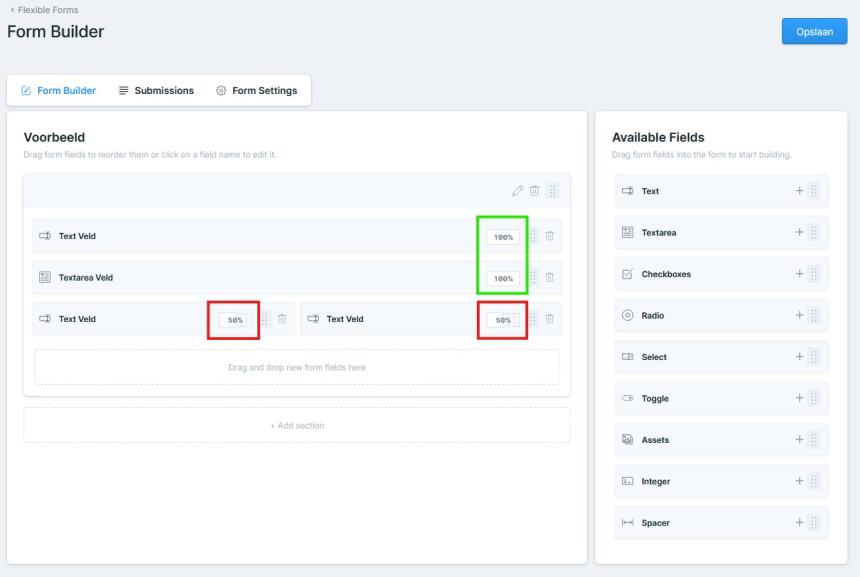
Task: Open the Submissions tab
Action: coord(156,90)
